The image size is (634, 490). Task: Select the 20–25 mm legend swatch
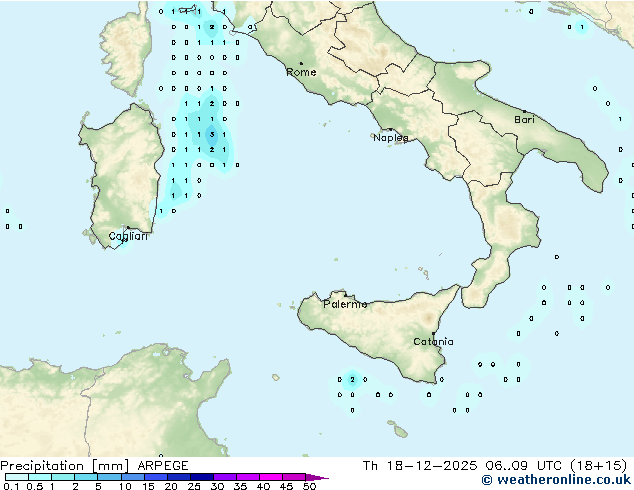tap(178, 477)
